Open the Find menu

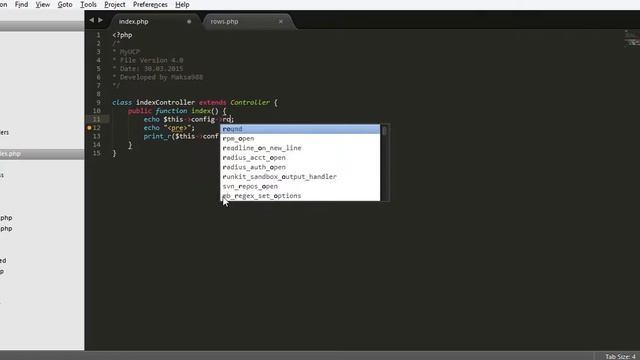(x=21, y=4)
